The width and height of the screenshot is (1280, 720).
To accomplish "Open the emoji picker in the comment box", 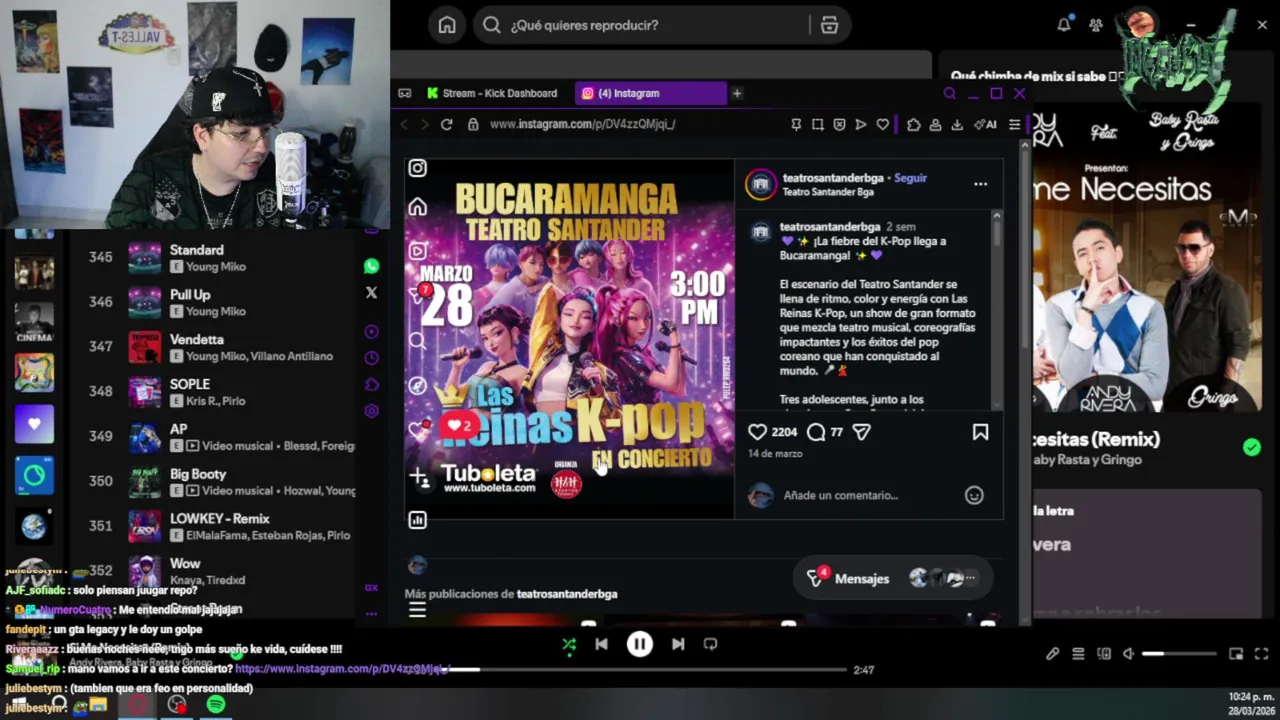I will pyautogui.click(x=974, y=495).
